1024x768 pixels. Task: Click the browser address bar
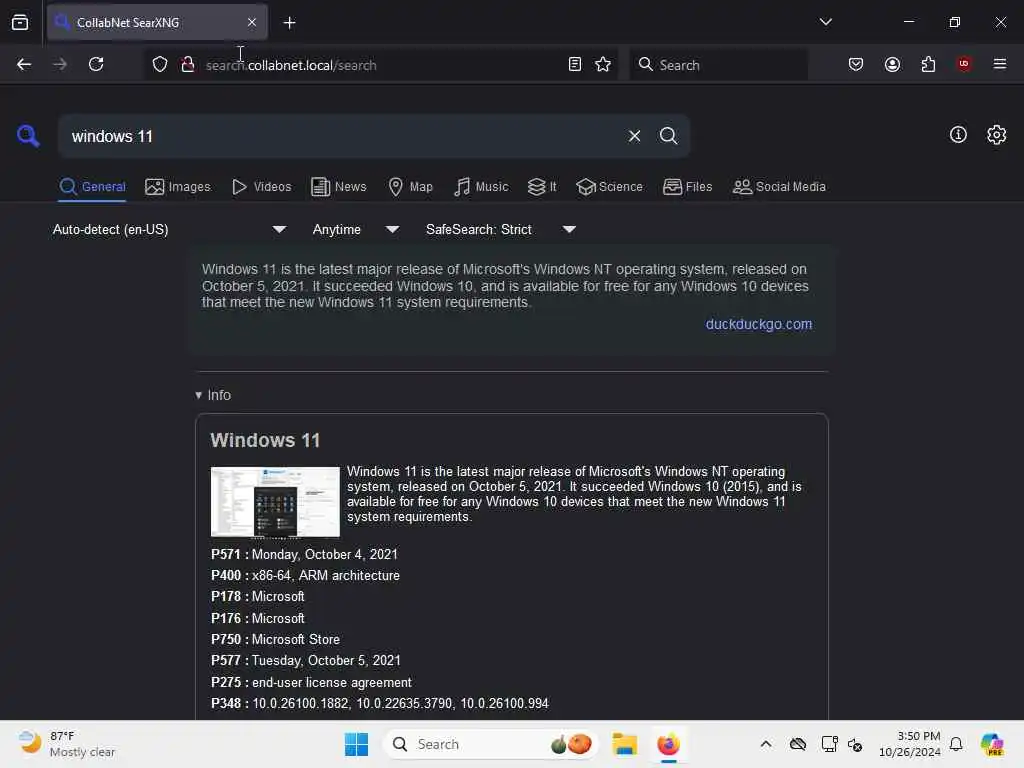click(382, 65)
